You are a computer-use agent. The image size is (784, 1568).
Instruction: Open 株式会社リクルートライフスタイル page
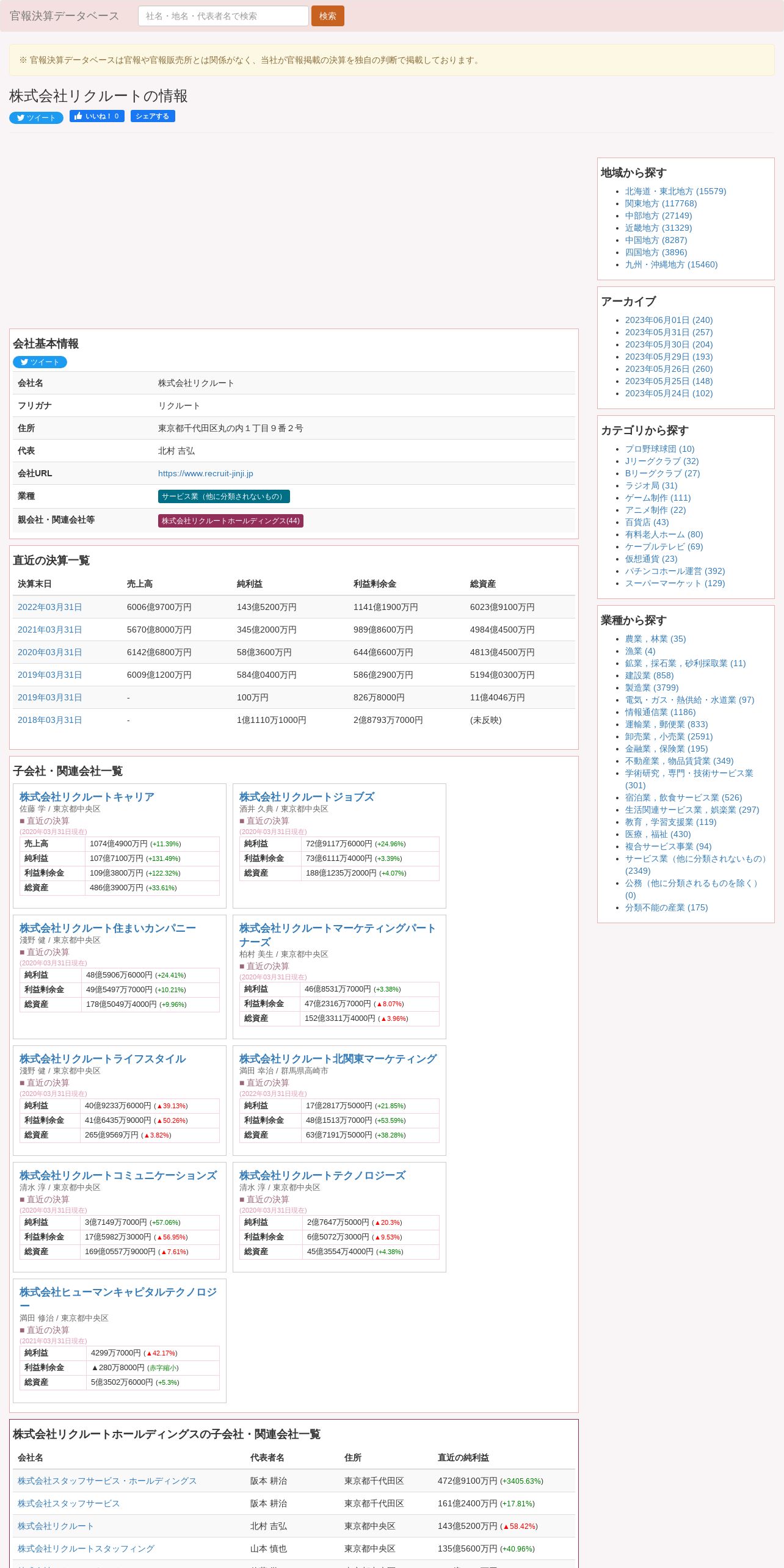tap(103, 1059)
